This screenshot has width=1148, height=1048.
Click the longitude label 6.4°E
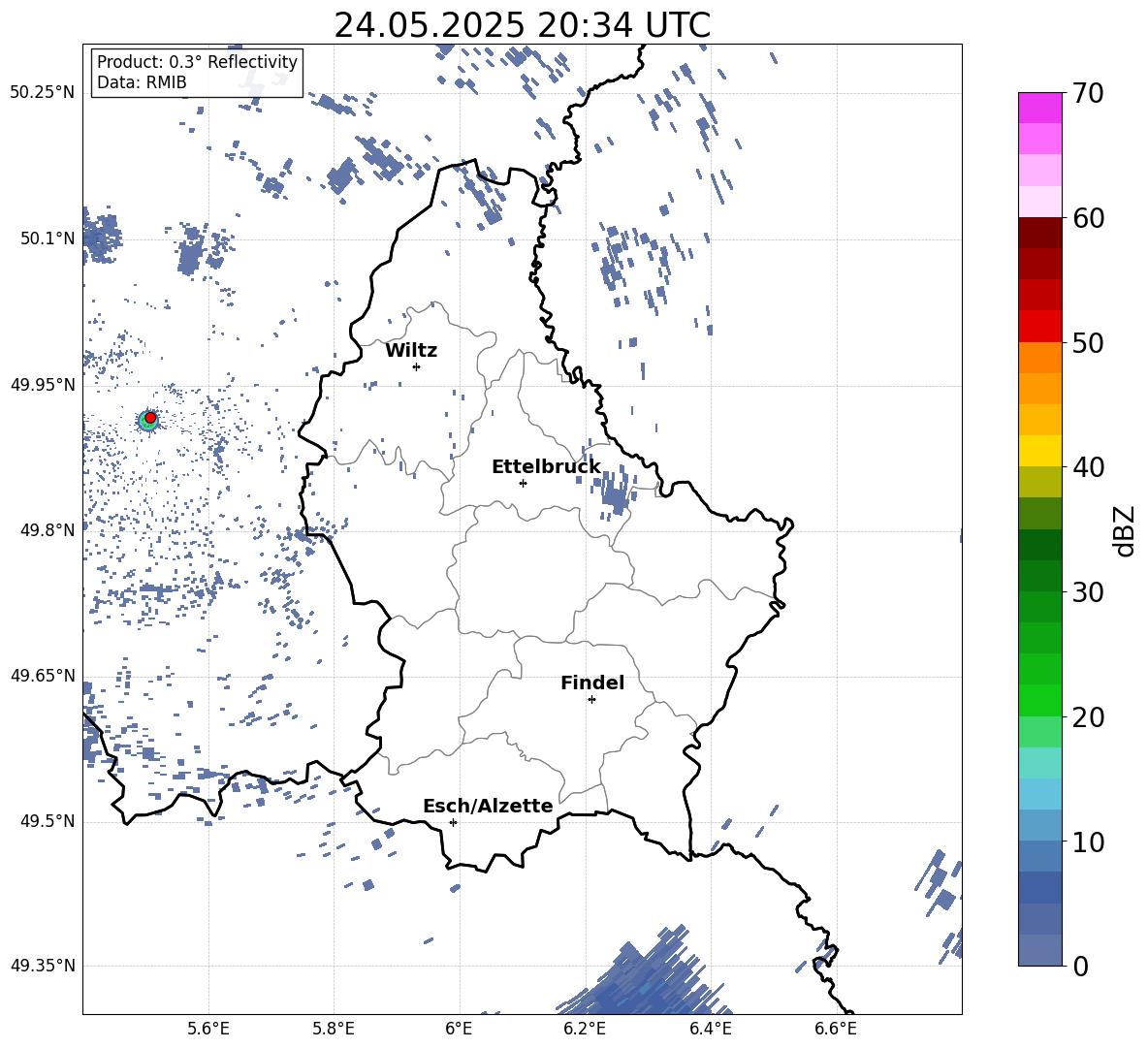point(710,1029)
